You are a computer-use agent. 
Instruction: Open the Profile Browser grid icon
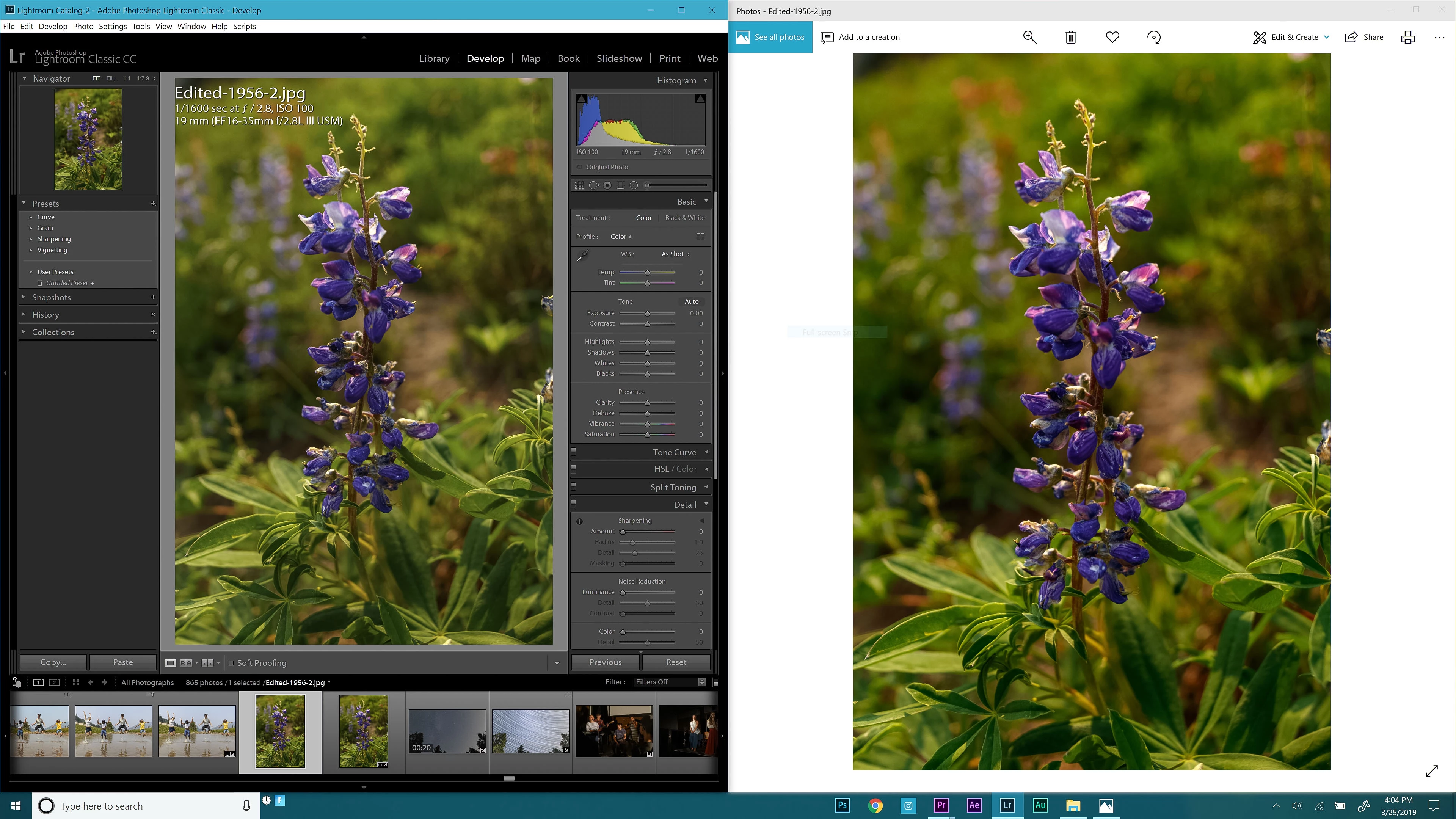pos(700,236)
